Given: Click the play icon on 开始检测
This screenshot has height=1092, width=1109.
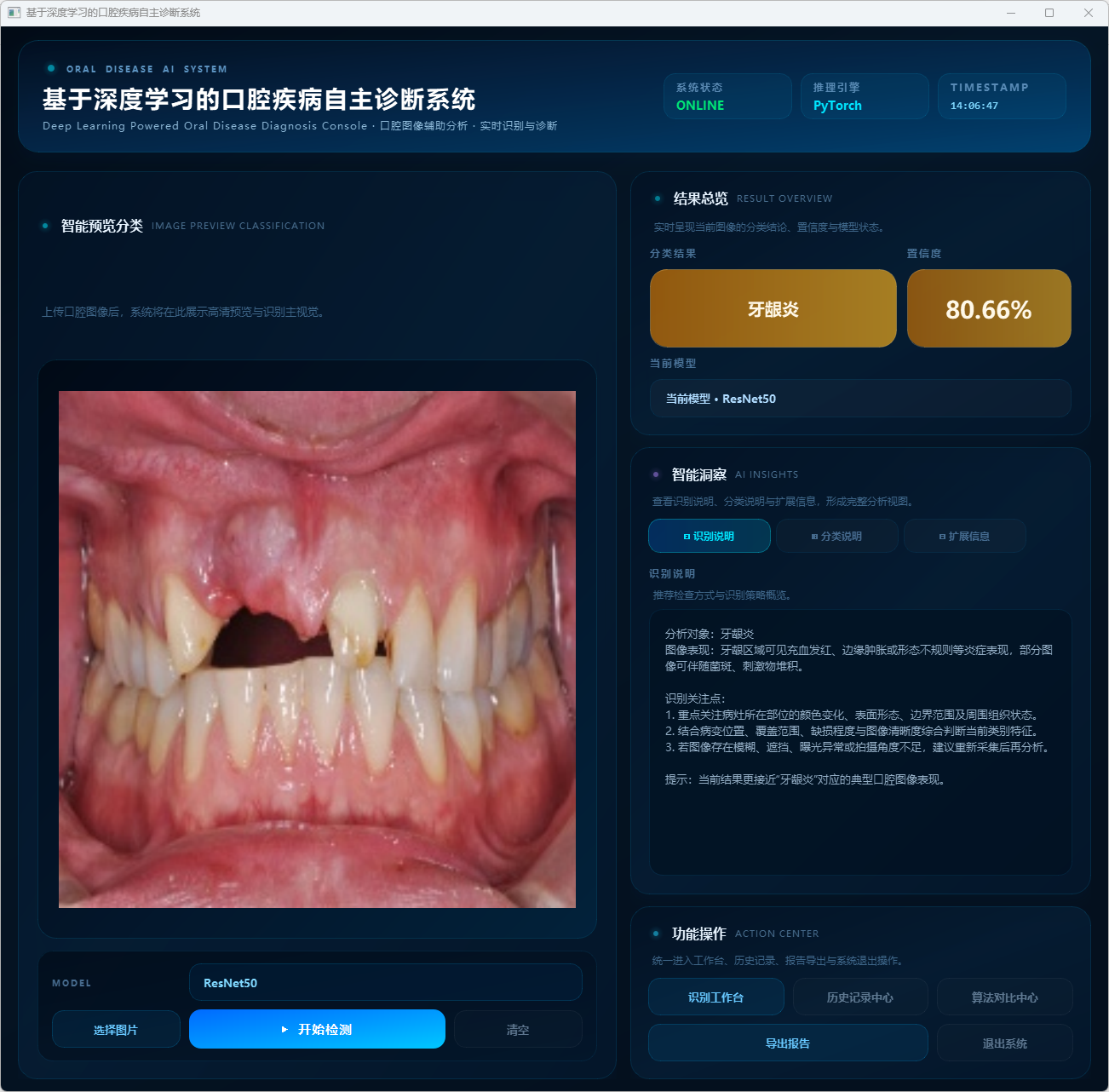Looking at the screenshot, I should tap(284, 1030).
